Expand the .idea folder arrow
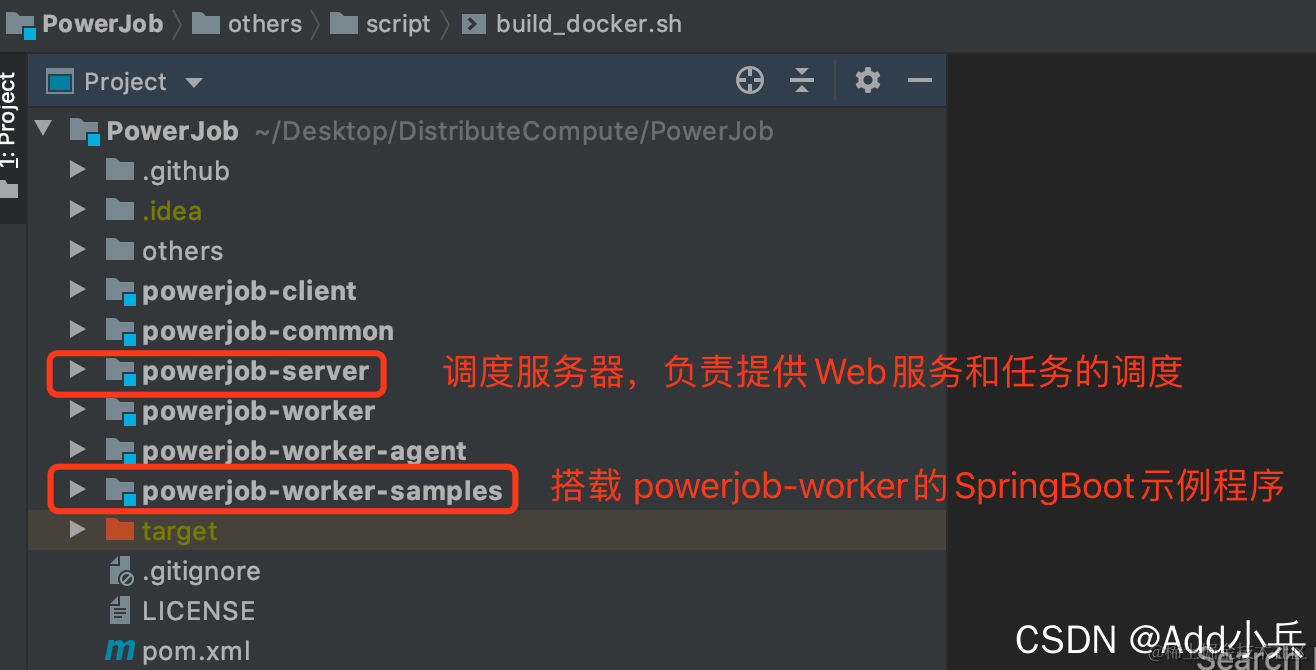 [x=78, y=210]
